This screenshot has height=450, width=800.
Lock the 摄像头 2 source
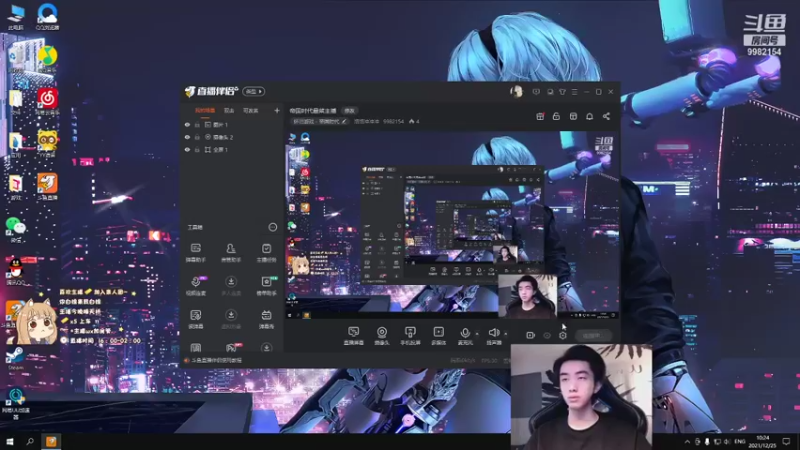pos(197,137)
